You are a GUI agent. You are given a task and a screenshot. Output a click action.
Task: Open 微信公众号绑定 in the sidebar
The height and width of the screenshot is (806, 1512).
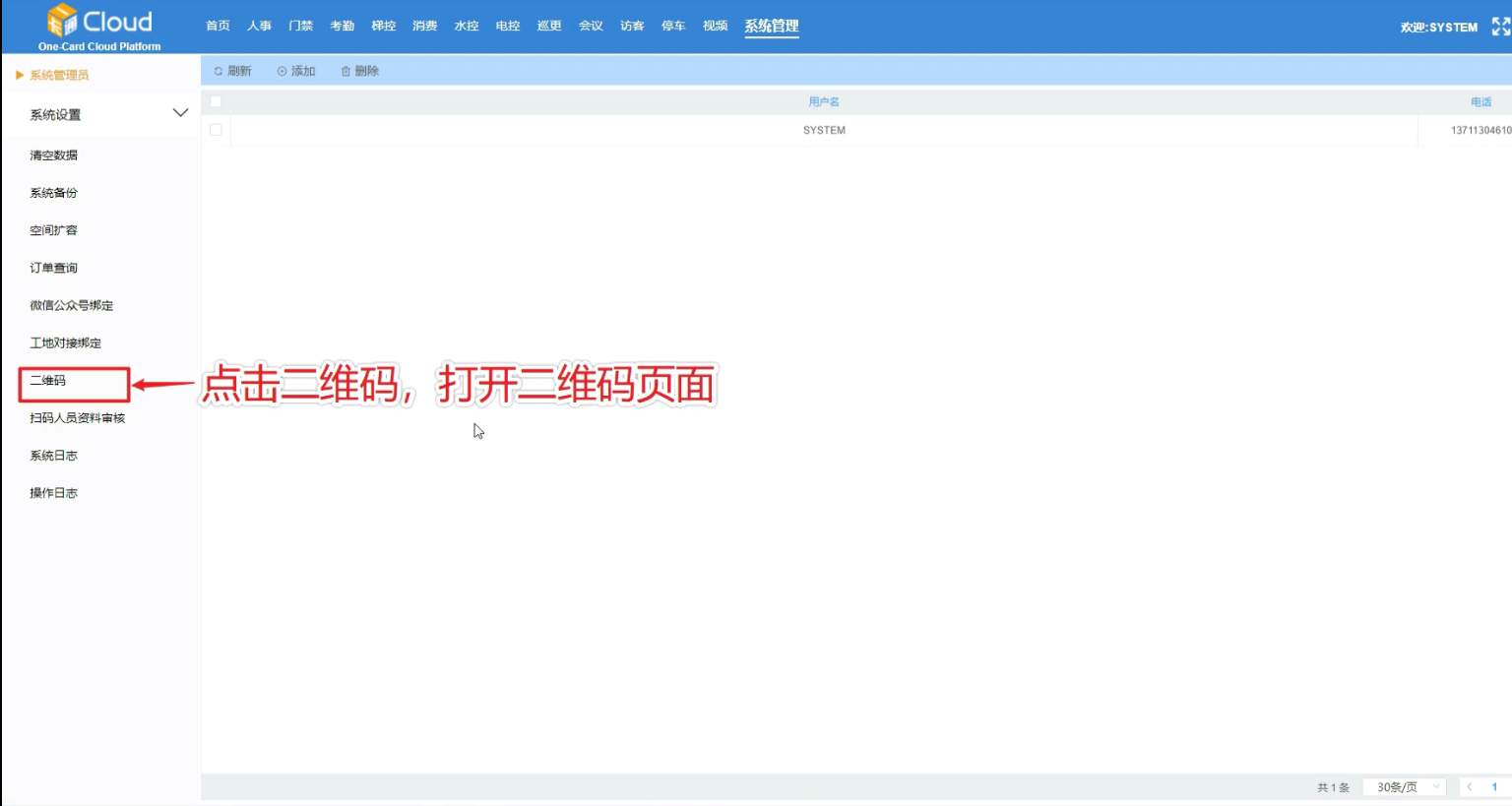[x=71, y=305]
